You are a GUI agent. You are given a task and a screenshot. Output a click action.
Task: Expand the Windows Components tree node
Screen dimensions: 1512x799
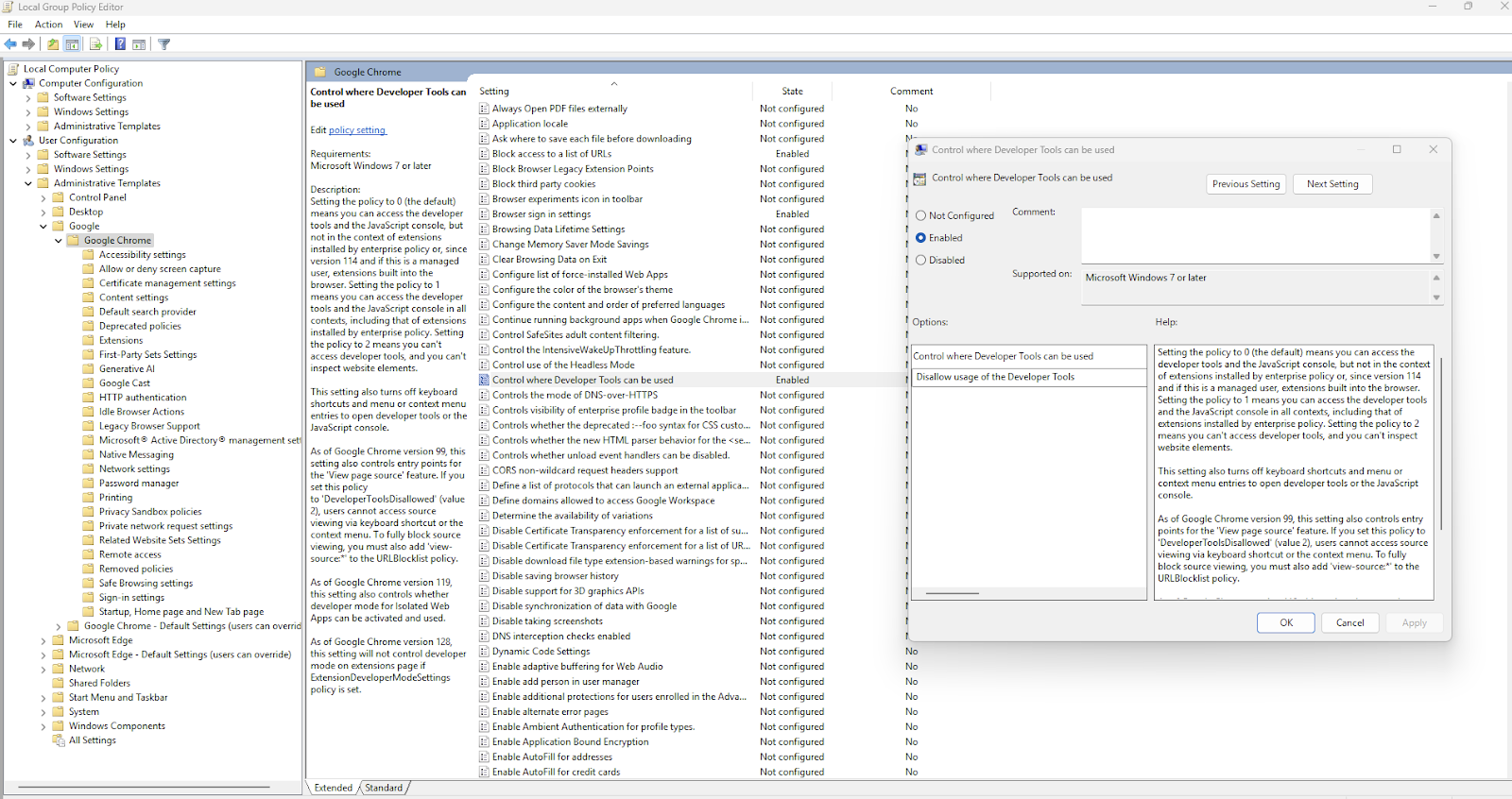[43, 726]
